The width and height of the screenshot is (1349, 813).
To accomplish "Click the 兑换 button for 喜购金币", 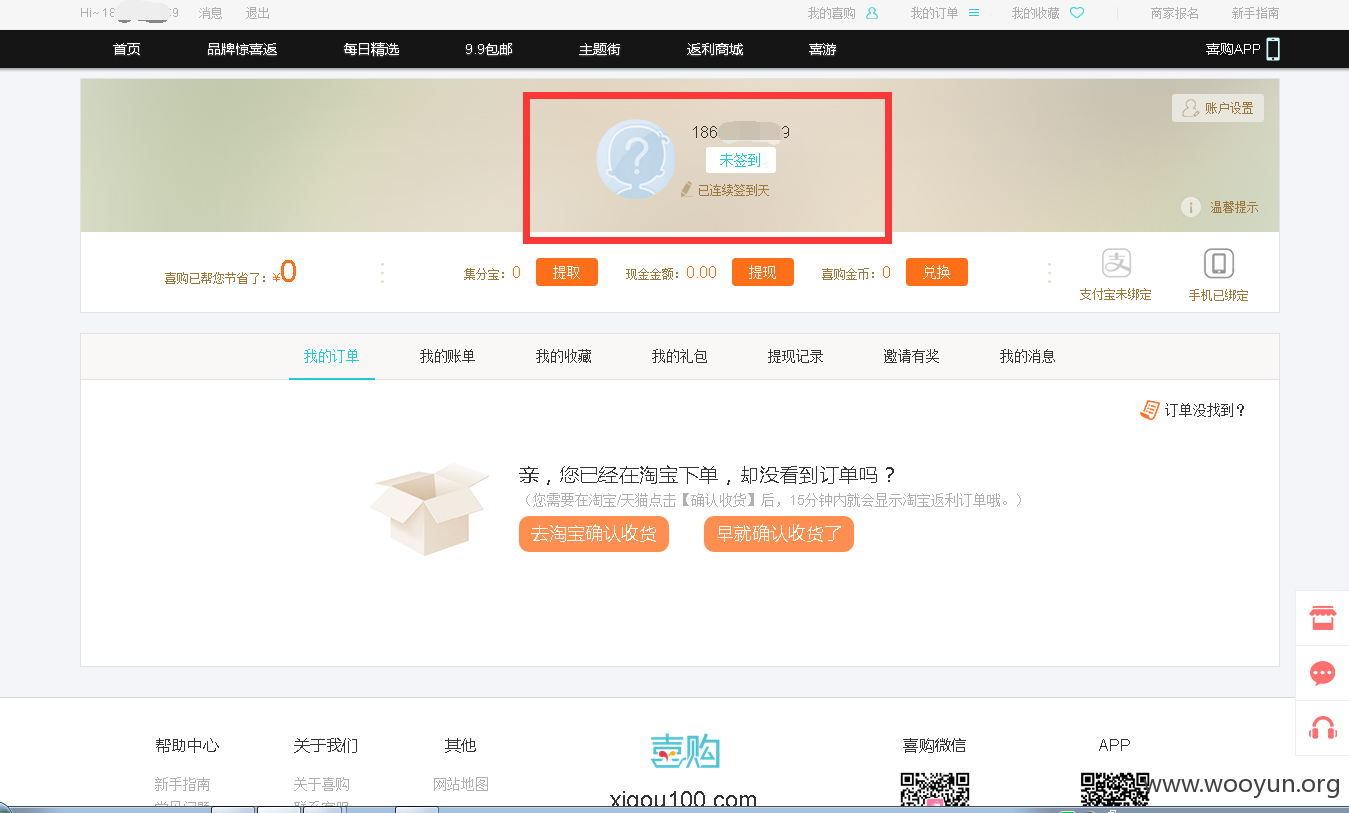I will coord(937,272).
